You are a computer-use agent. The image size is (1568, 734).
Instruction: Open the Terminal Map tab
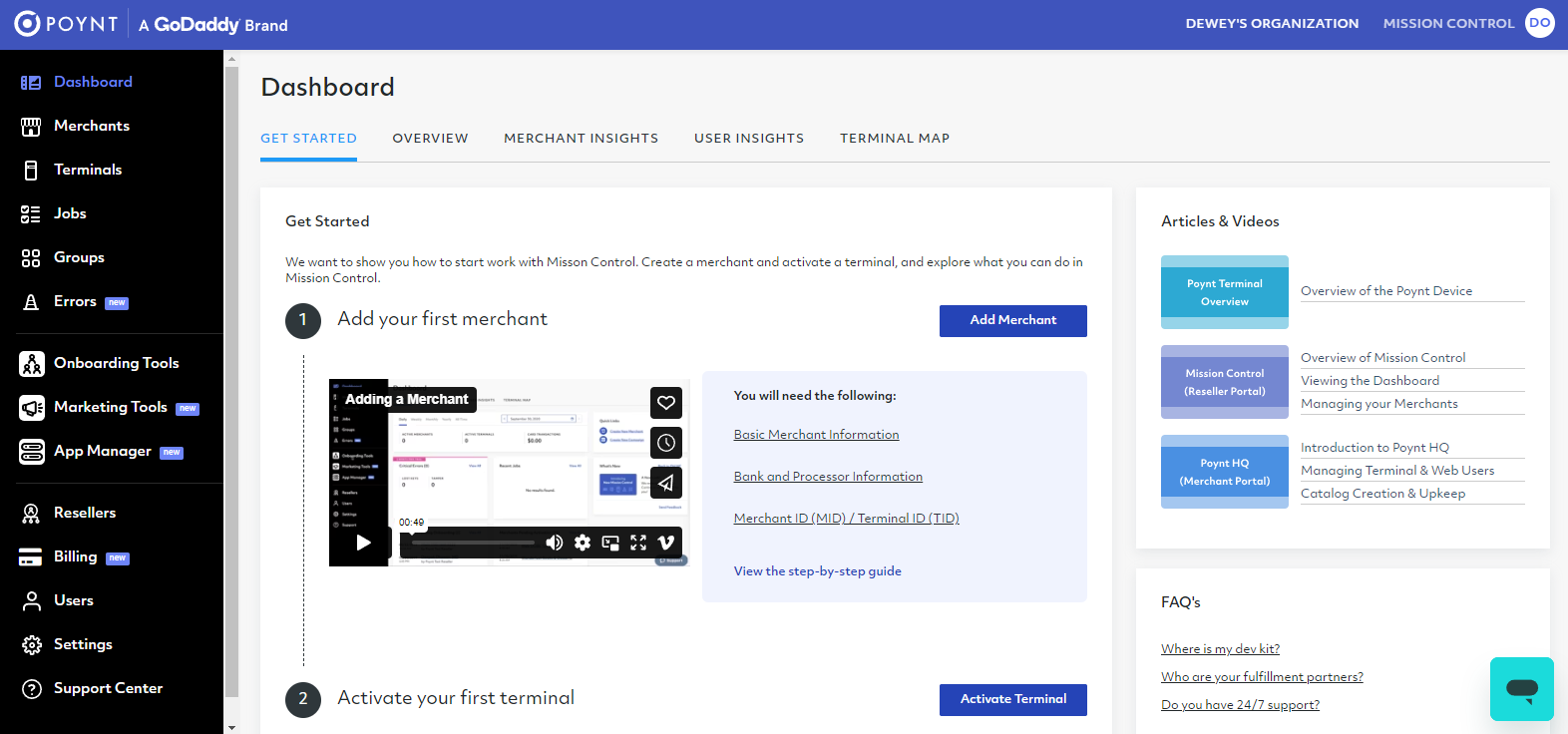895,139
